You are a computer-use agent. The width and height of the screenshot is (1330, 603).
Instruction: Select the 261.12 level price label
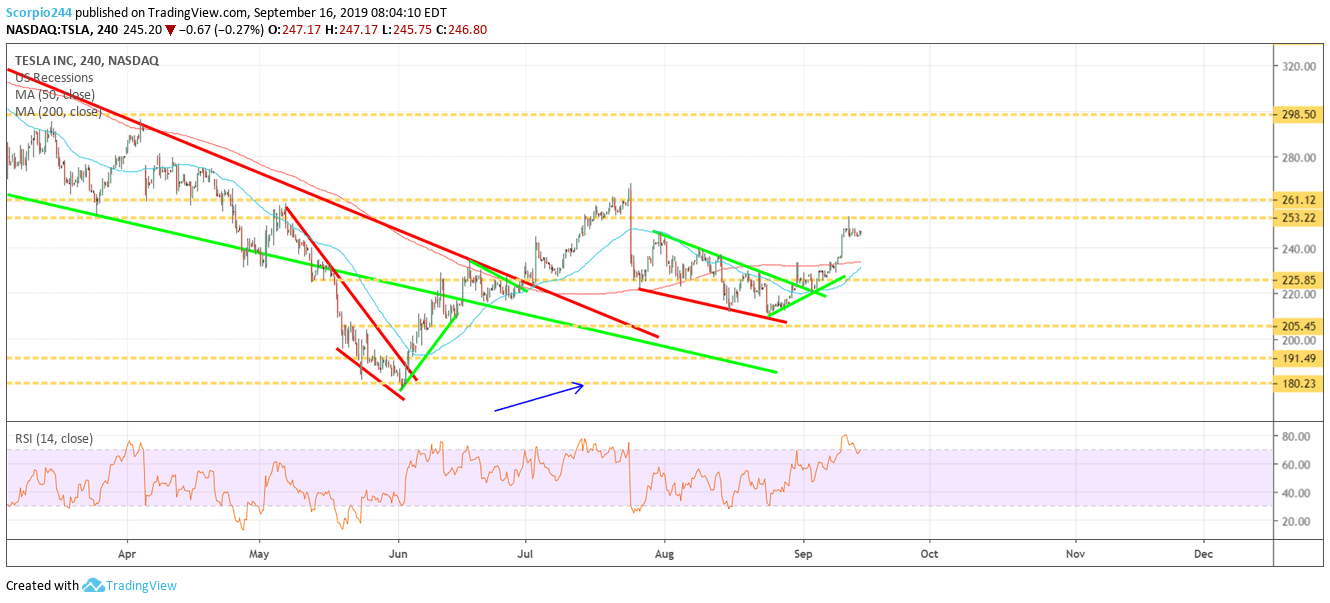(x=1298, y=200)
